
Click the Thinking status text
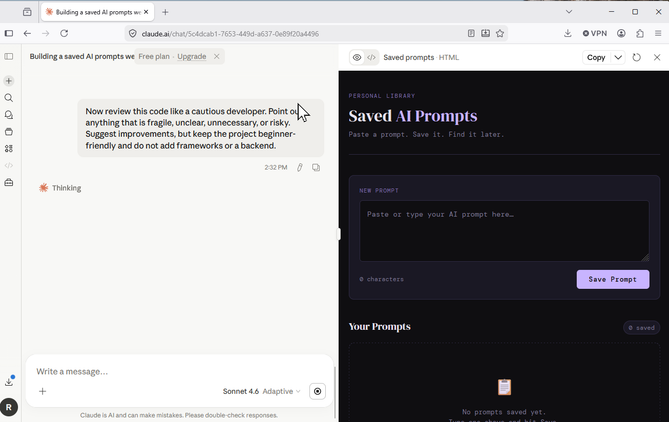click(x=67, y=188)
